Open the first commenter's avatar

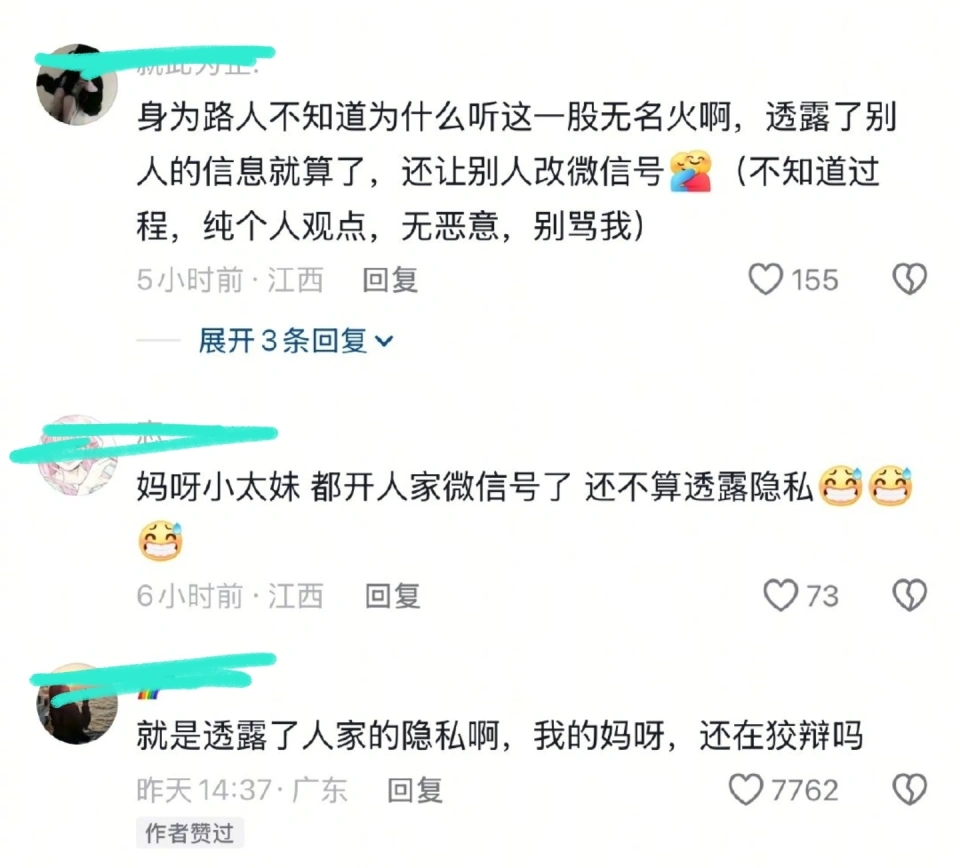click(77, 84)
